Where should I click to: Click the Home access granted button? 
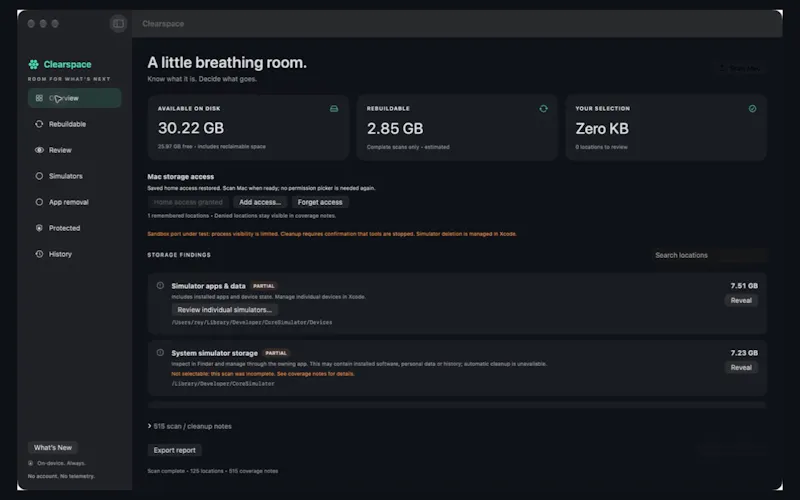coord(188,202)
